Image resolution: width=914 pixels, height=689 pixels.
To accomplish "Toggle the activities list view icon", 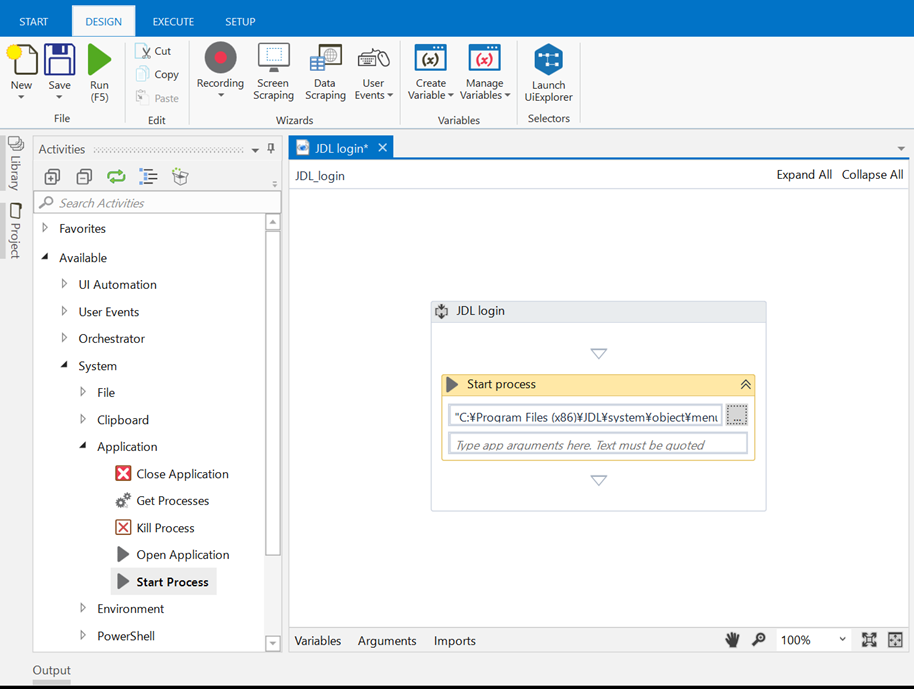I will tap(149, 177).
